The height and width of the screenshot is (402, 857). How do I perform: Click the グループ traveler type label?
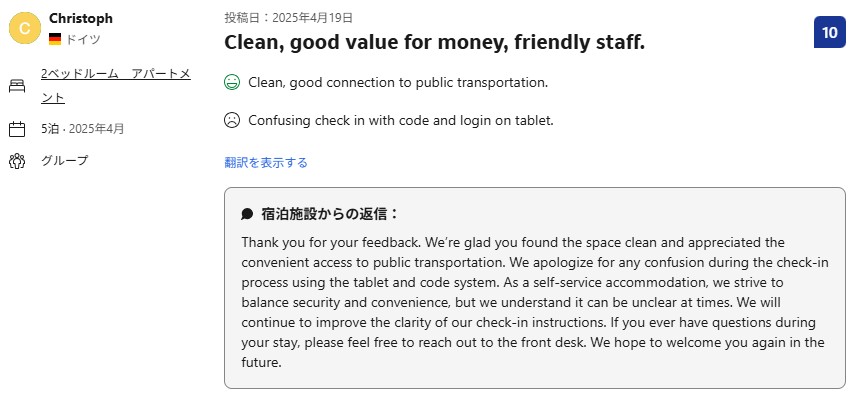[x=65, y=161]
